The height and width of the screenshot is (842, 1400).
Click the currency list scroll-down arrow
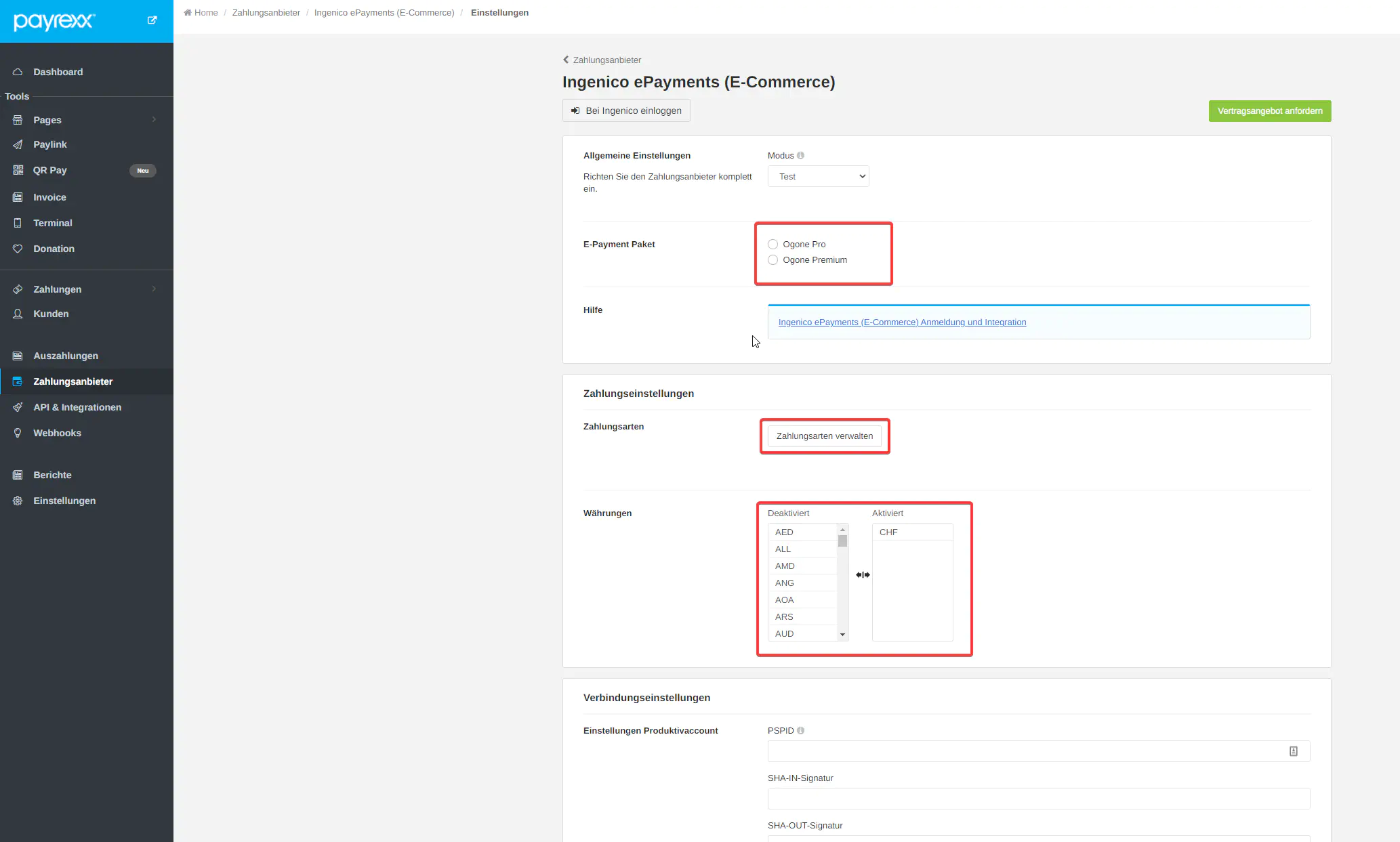click(842, 635)
